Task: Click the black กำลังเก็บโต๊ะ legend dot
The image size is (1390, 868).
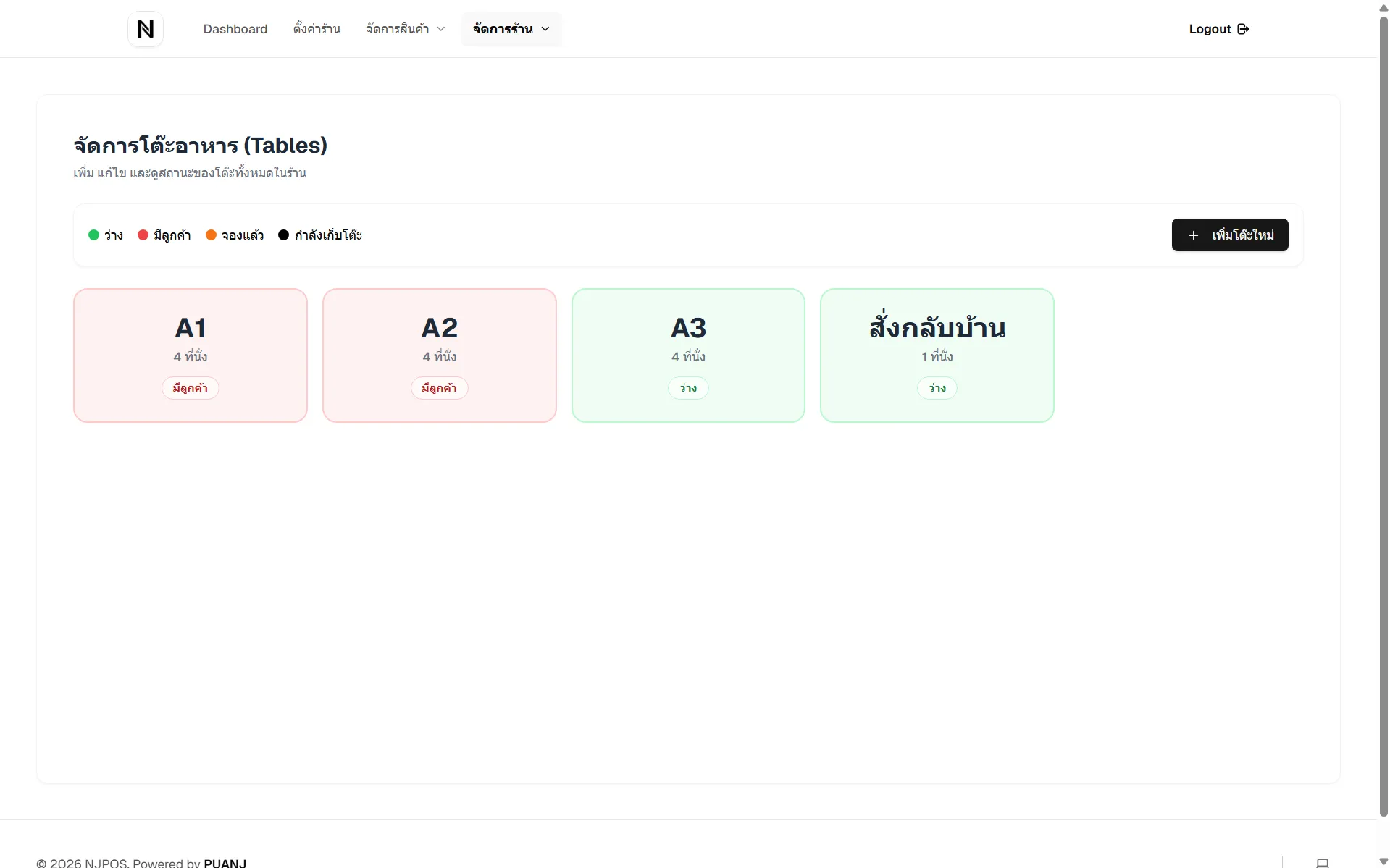Action: point(283,235)
